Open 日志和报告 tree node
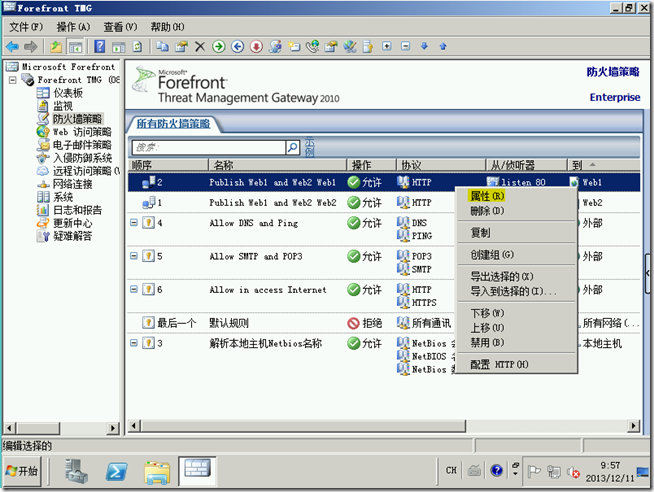The height and width of the screenshot is (492, 654). (x=77, y=210)
